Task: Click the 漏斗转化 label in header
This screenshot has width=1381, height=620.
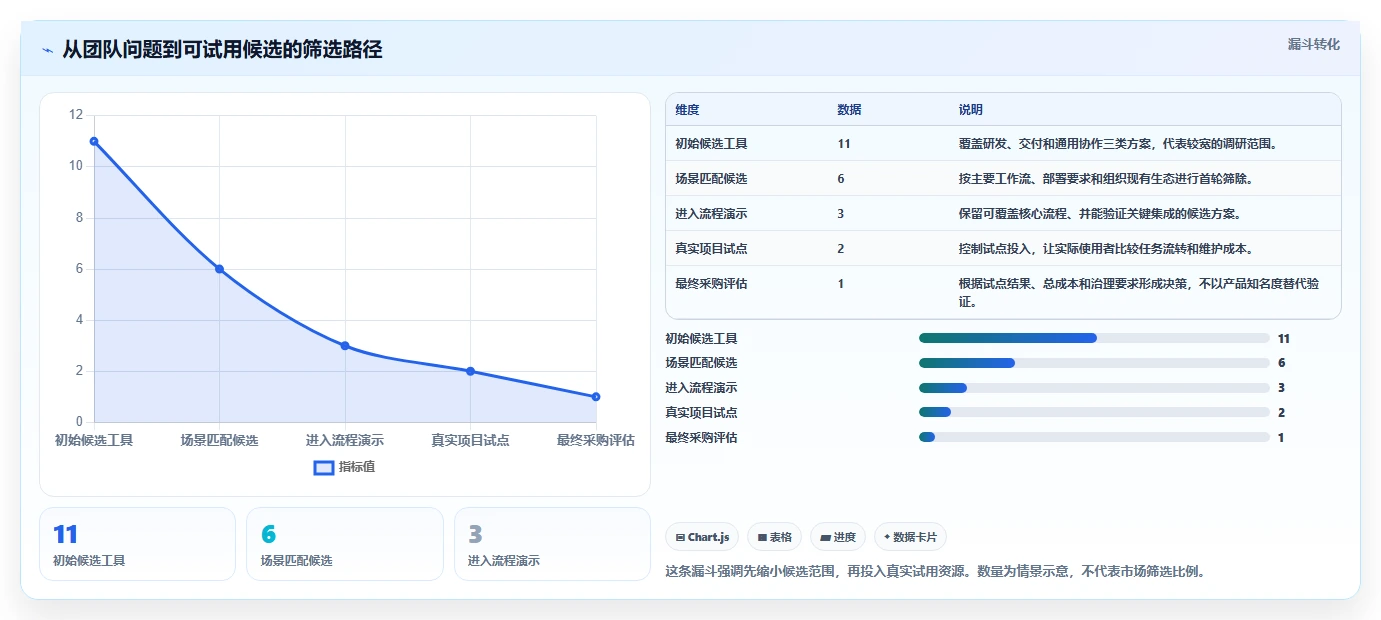Action: [x=1313, y=44]
